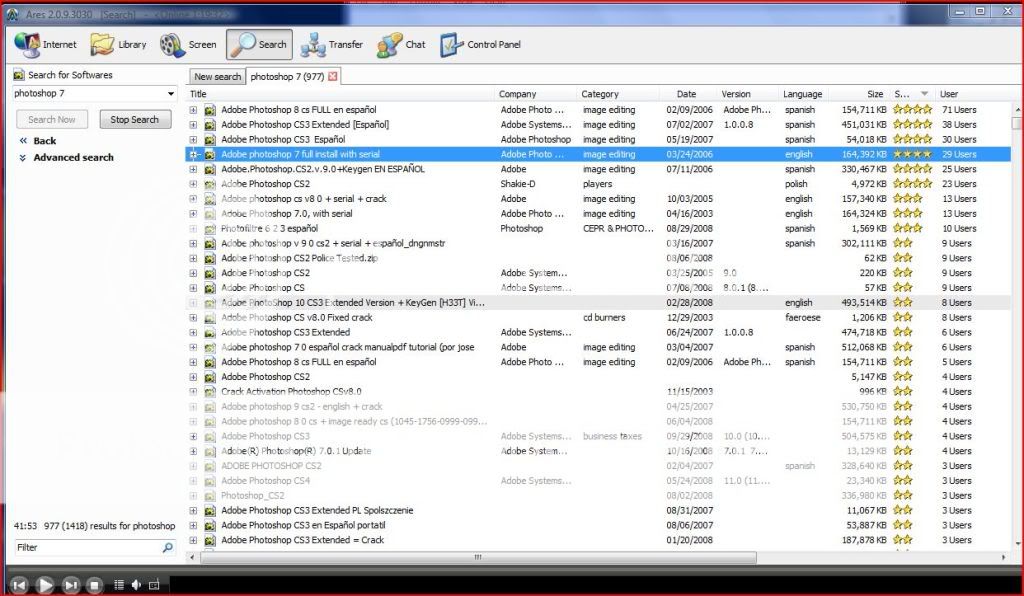Select 'Adobe Photoshop CS2' row by Shakie-D
Screen dimensions: 1024x596
coord(598,184)
